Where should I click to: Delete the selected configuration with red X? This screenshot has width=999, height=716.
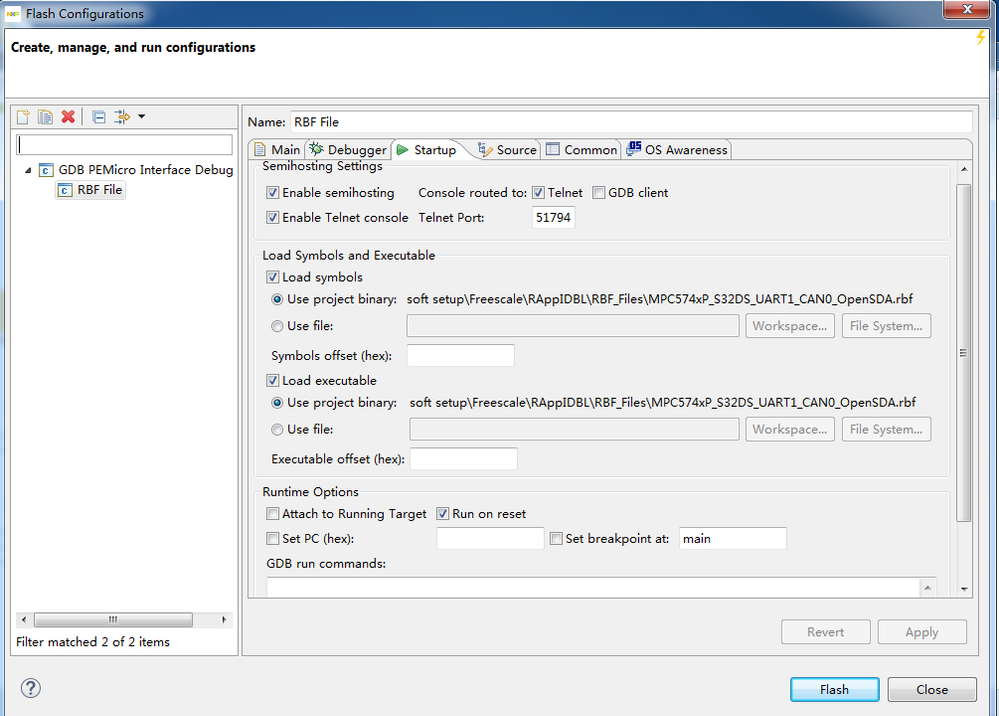pyautogui.click(x=68, y=117)
